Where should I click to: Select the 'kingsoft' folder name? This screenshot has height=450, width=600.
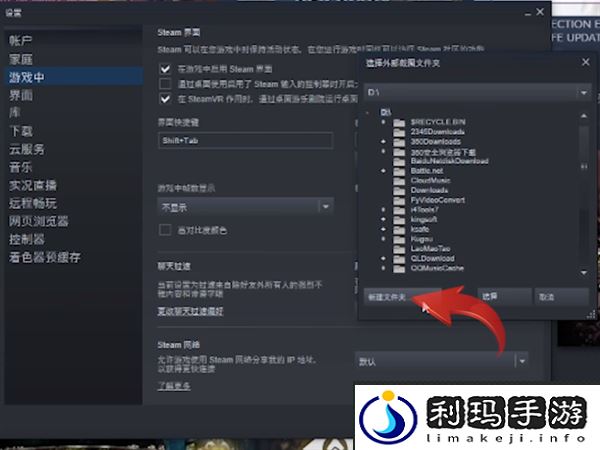[424, 220]
